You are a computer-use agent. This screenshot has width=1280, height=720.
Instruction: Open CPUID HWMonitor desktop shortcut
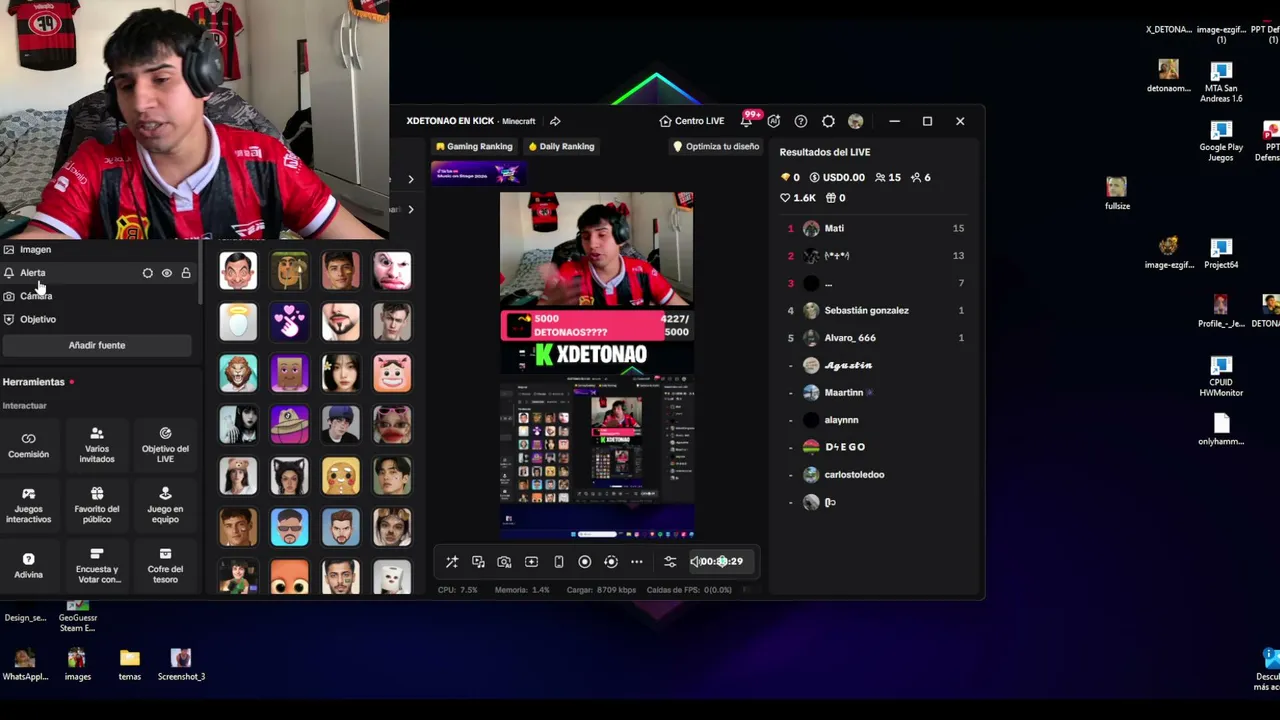click(1221, 377)
